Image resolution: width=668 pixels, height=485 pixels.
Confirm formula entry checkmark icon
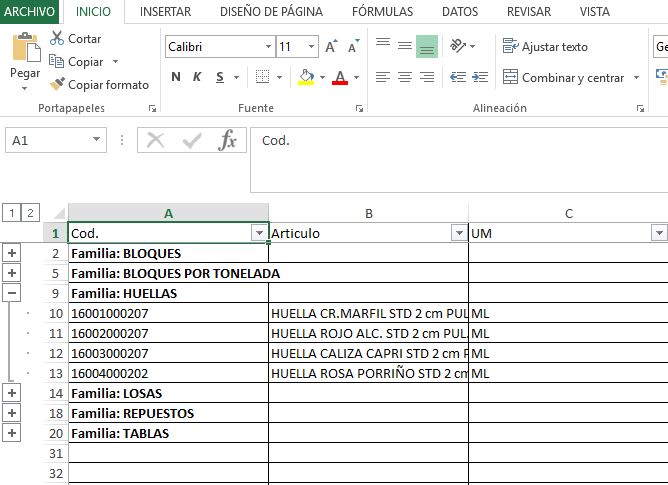(x=192, y=140)
